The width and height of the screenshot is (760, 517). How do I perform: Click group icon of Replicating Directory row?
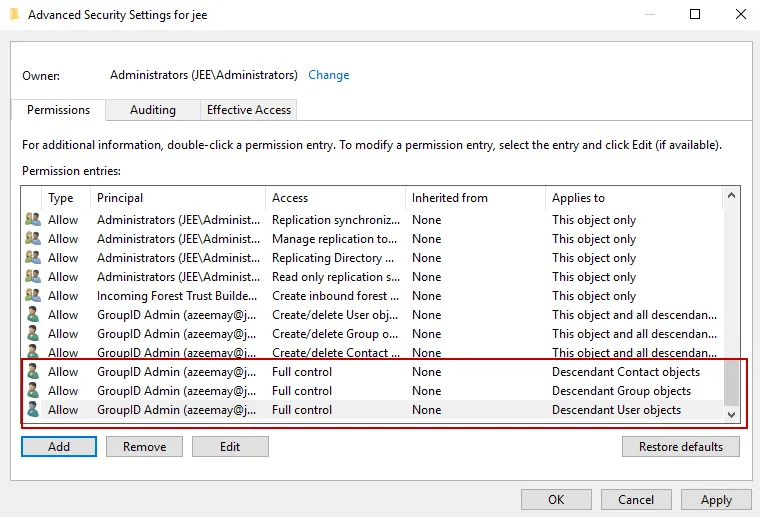(x=32, y=257)
